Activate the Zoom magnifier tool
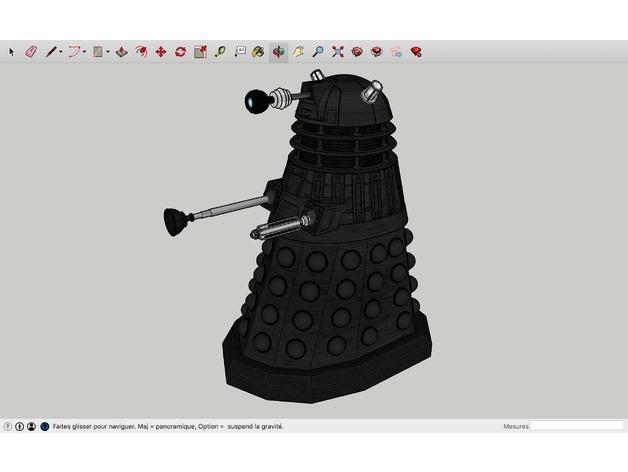 point(318,52)
